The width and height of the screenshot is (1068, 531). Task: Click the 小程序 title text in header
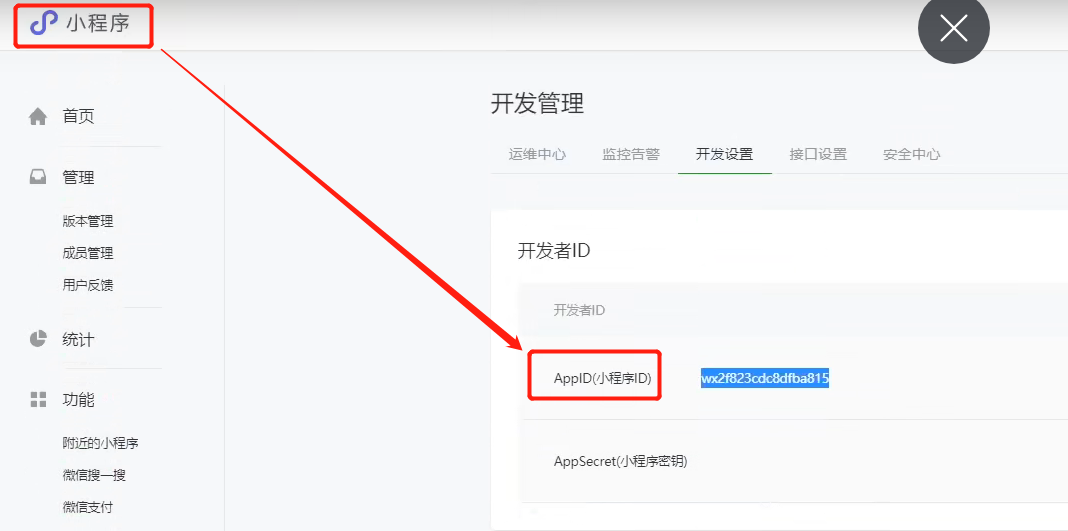click(97, 24)
